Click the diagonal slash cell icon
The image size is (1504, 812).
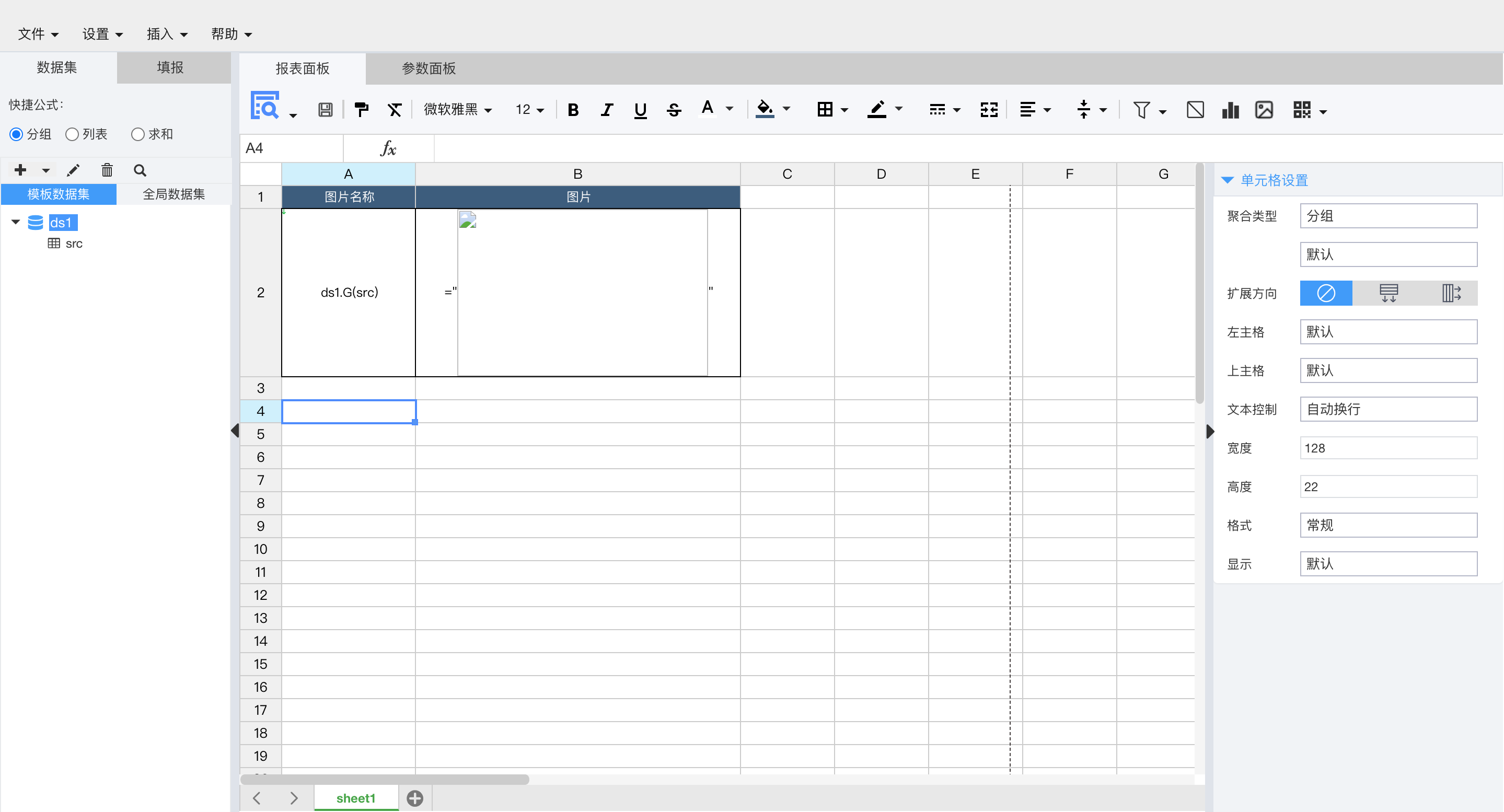point(1195,110)
